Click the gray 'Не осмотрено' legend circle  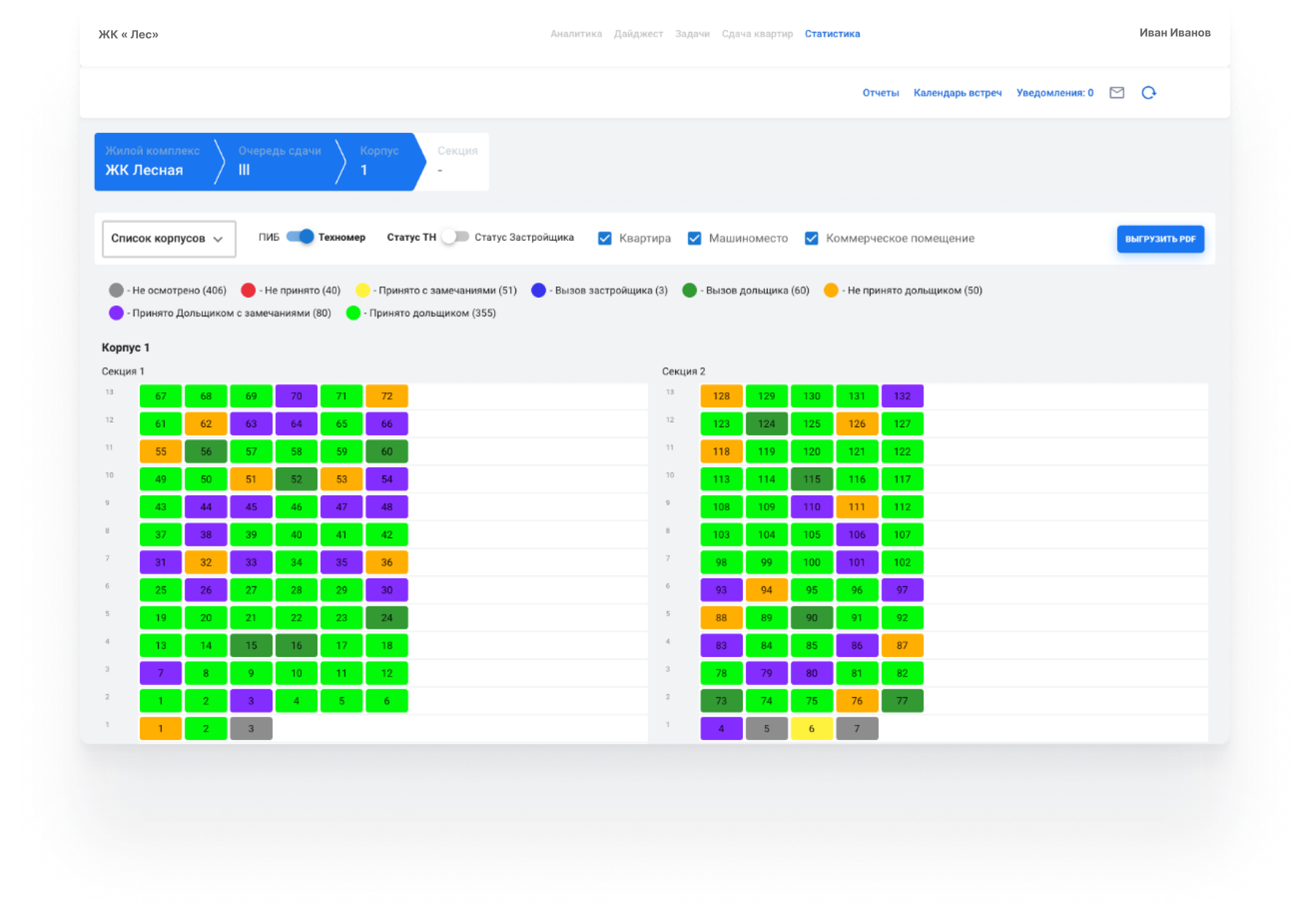tap(116, 290)
